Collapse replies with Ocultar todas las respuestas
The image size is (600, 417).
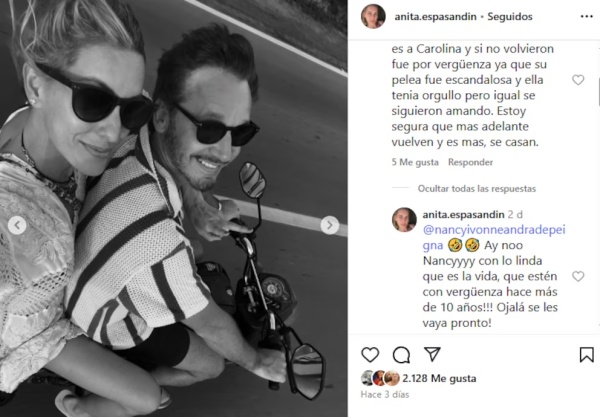tap(477, 189)
